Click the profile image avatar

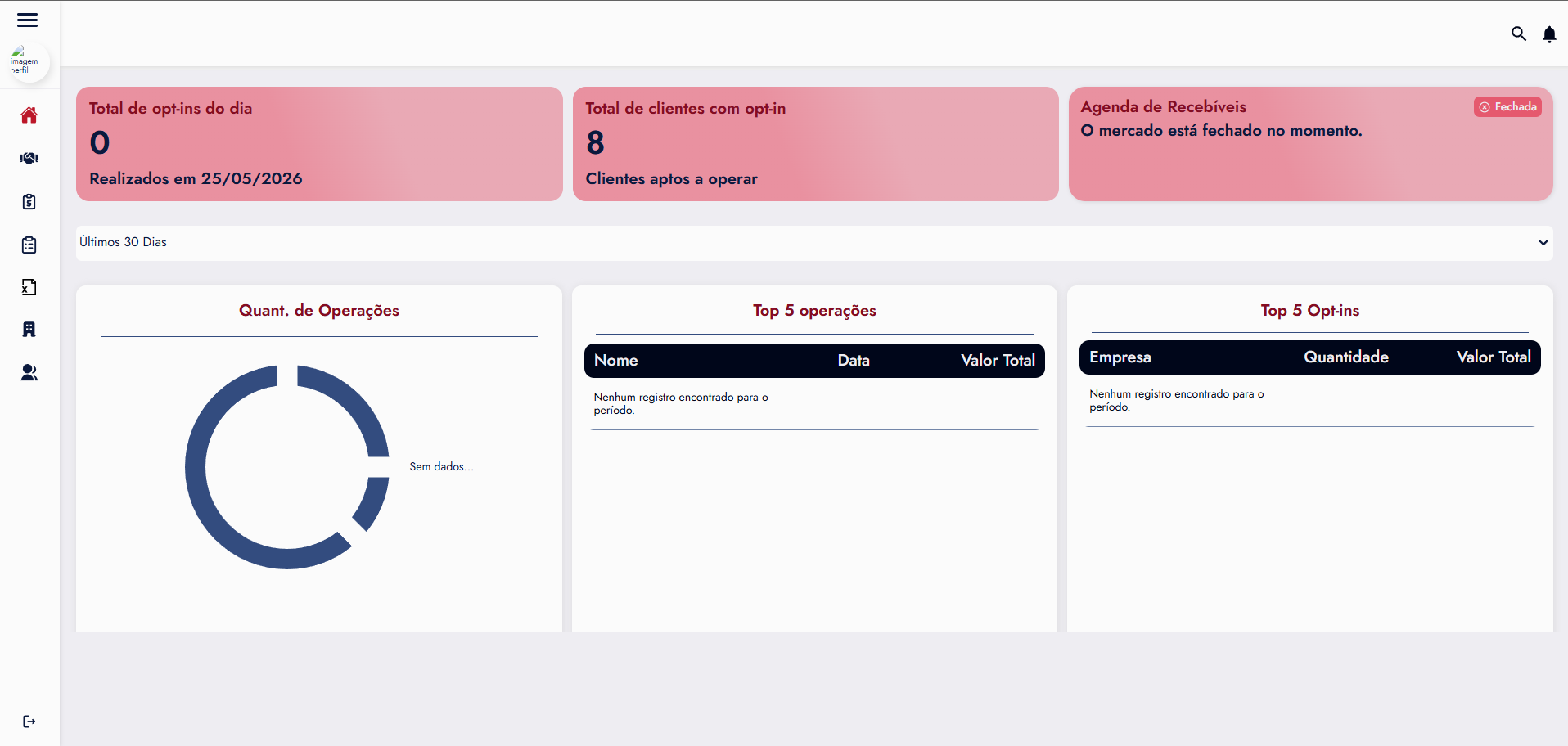click(29, 61)
